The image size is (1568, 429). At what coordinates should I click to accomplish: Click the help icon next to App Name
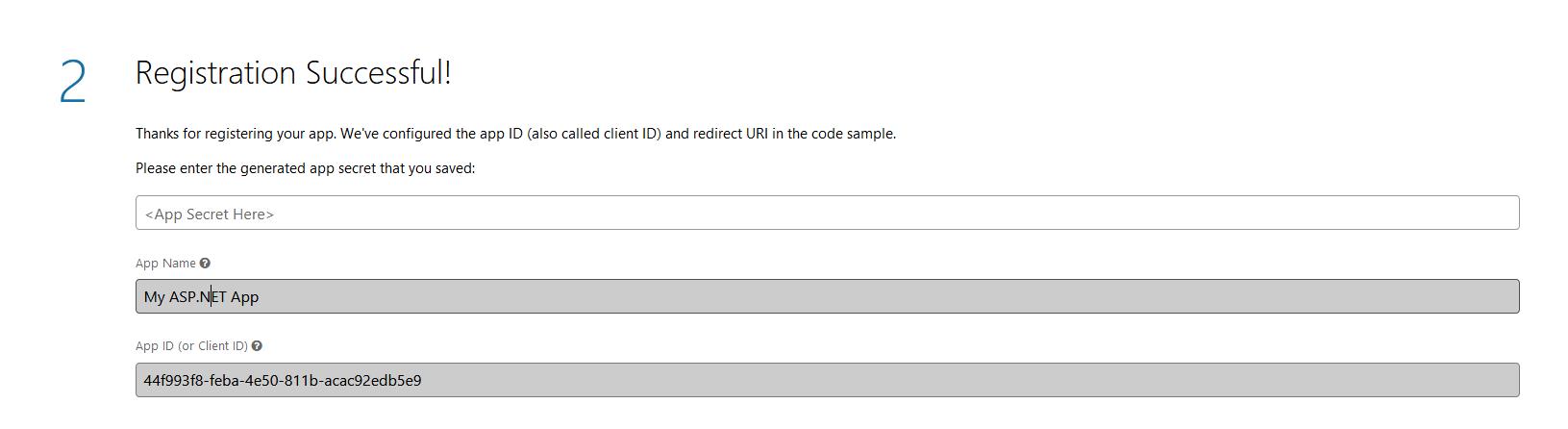[205, 264]
